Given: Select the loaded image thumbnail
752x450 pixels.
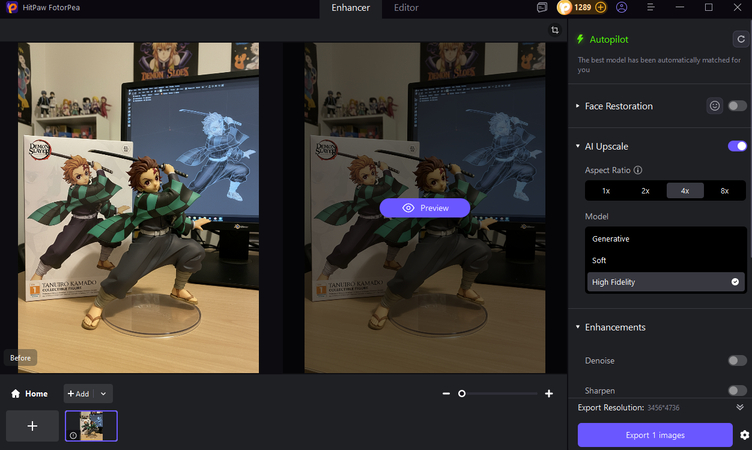Looking at the screenshot, I should click(91, 426).
